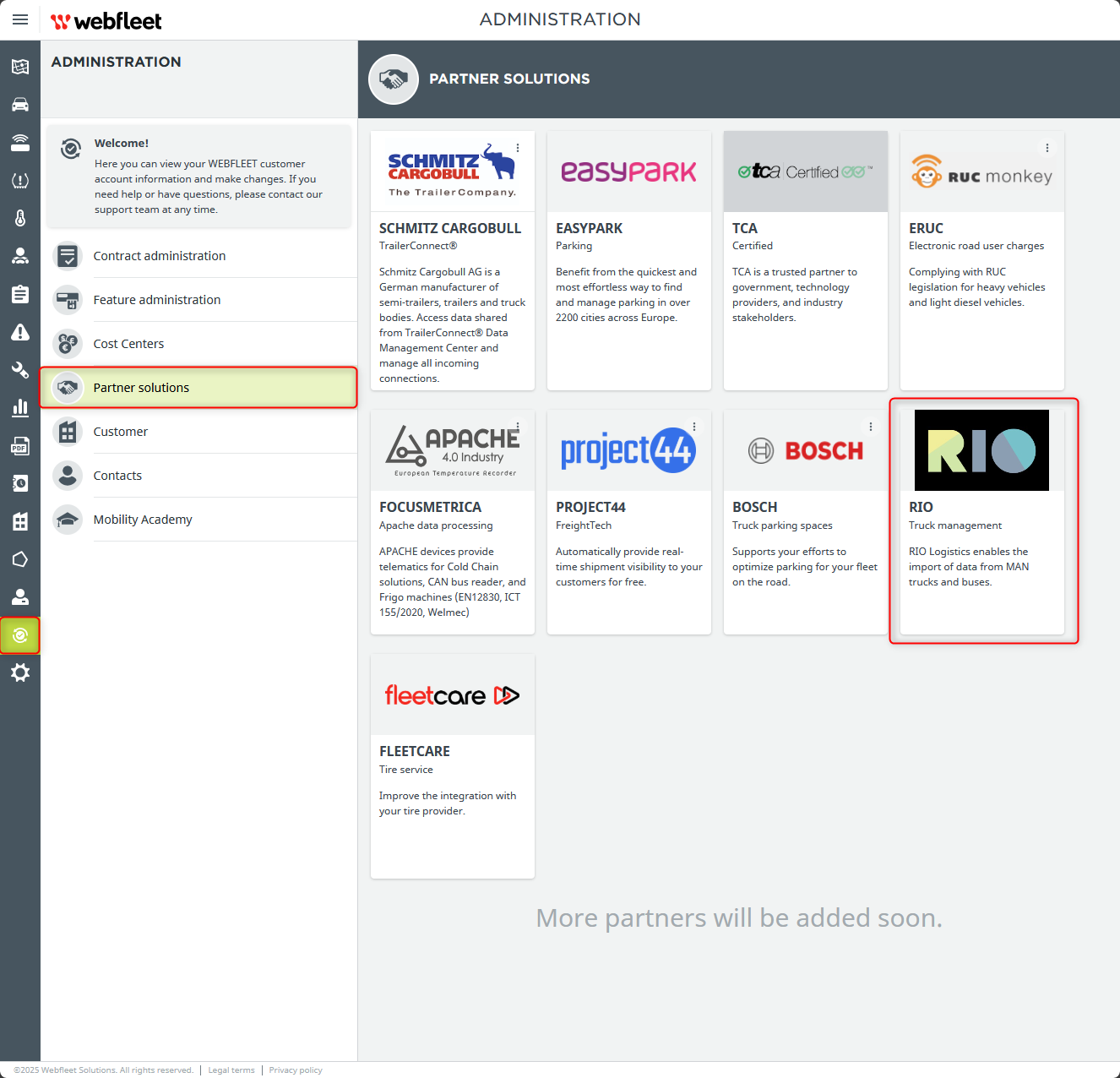This screenshot has width=1120, height=1078.
Task: Click the Contract administration icon
Action: (x=68, y=256)
